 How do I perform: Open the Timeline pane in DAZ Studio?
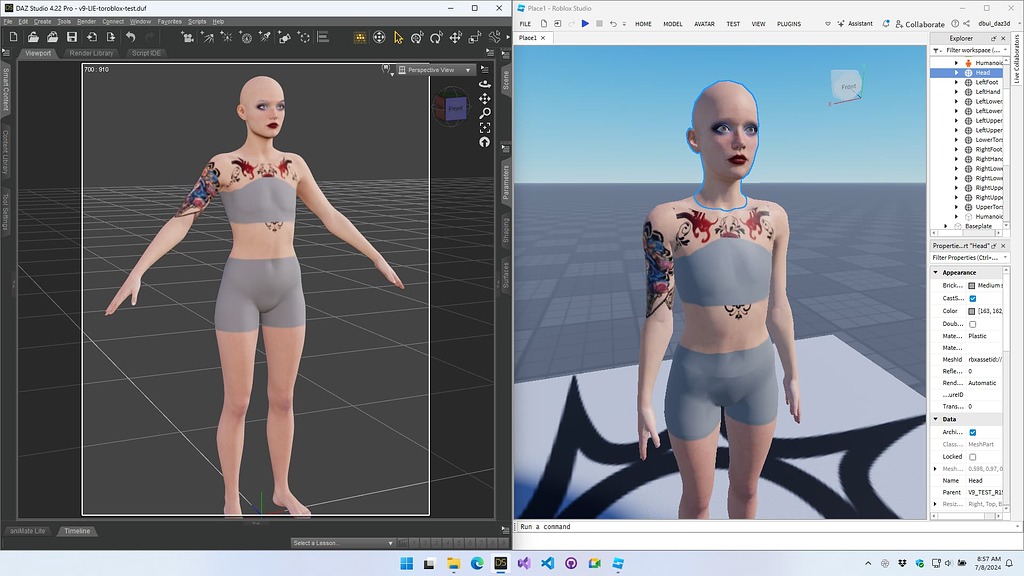tap(77, 531)
